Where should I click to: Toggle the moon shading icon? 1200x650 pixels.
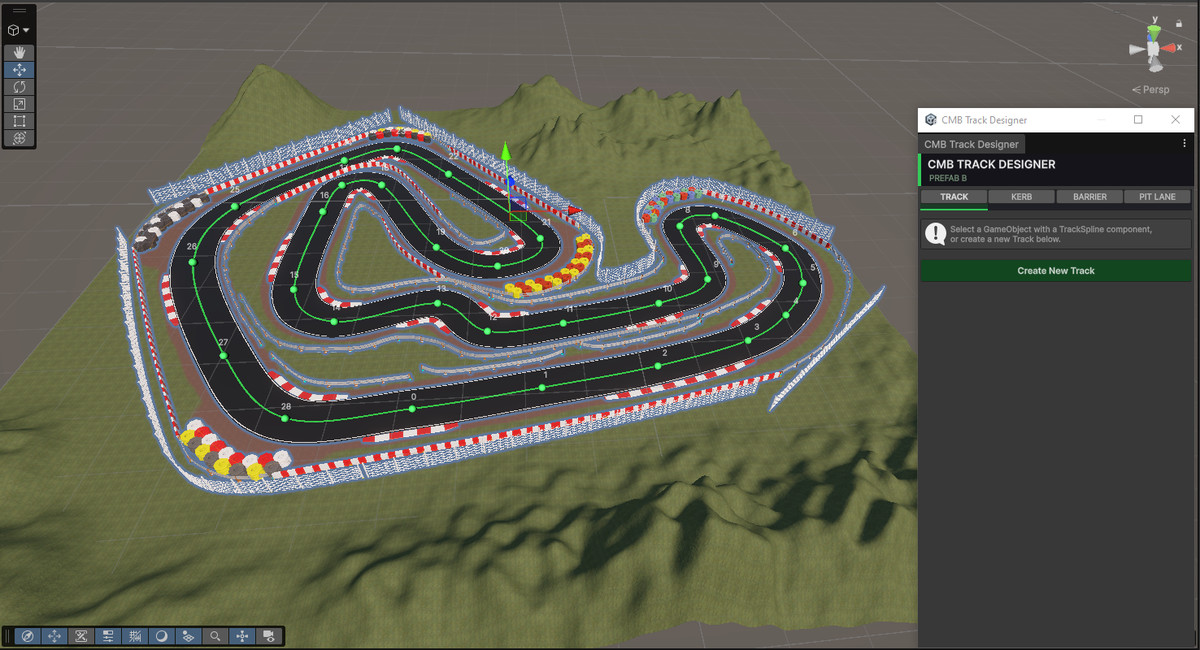click(x=162, y=636)
